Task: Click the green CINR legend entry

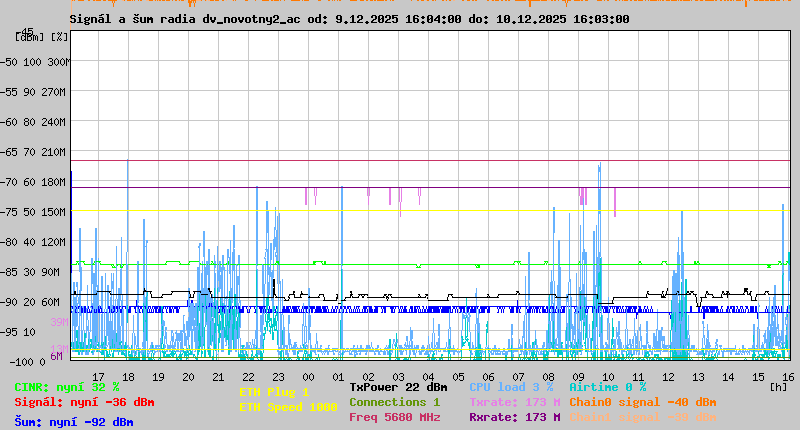Action: [x=67, y=387]
